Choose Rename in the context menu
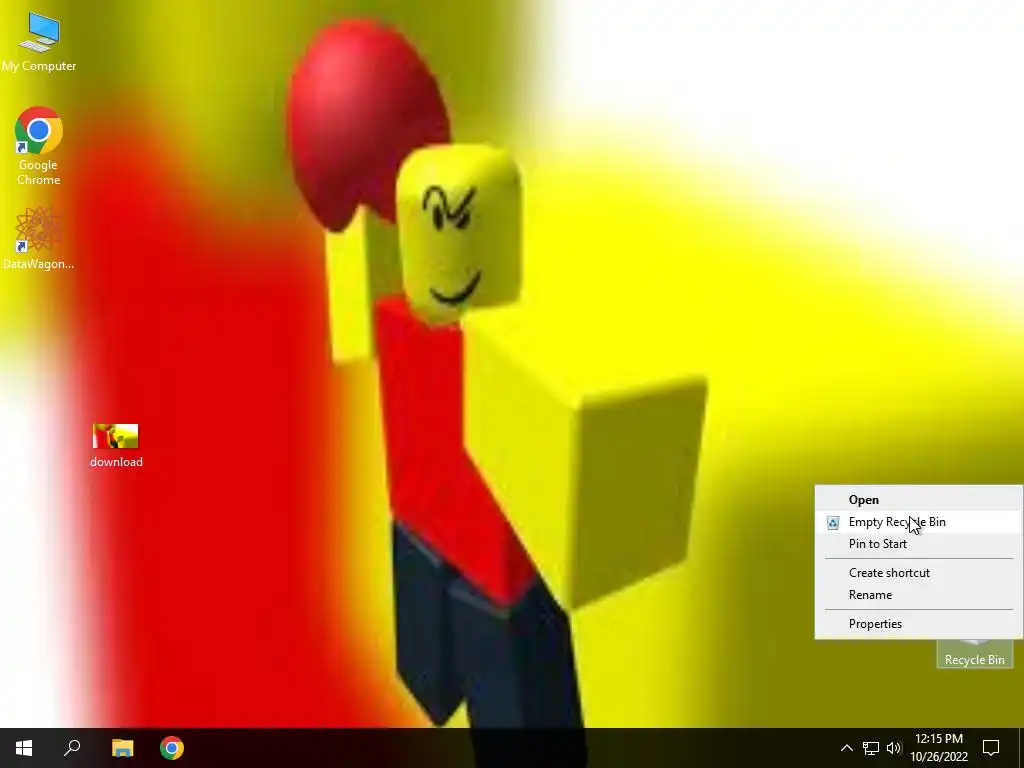The image size is (1024, 768). coord(918,595)
